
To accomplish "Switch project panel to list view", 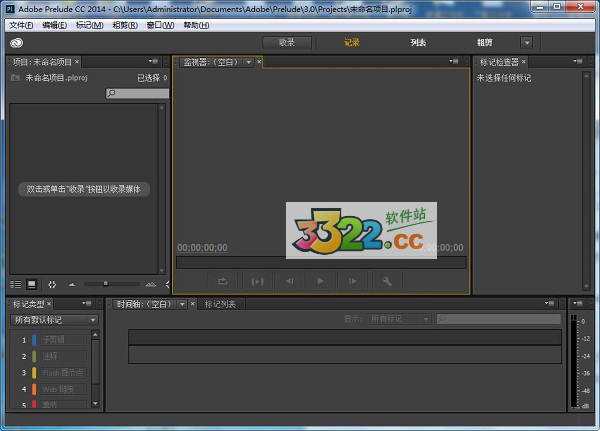I will click(16, 284).
